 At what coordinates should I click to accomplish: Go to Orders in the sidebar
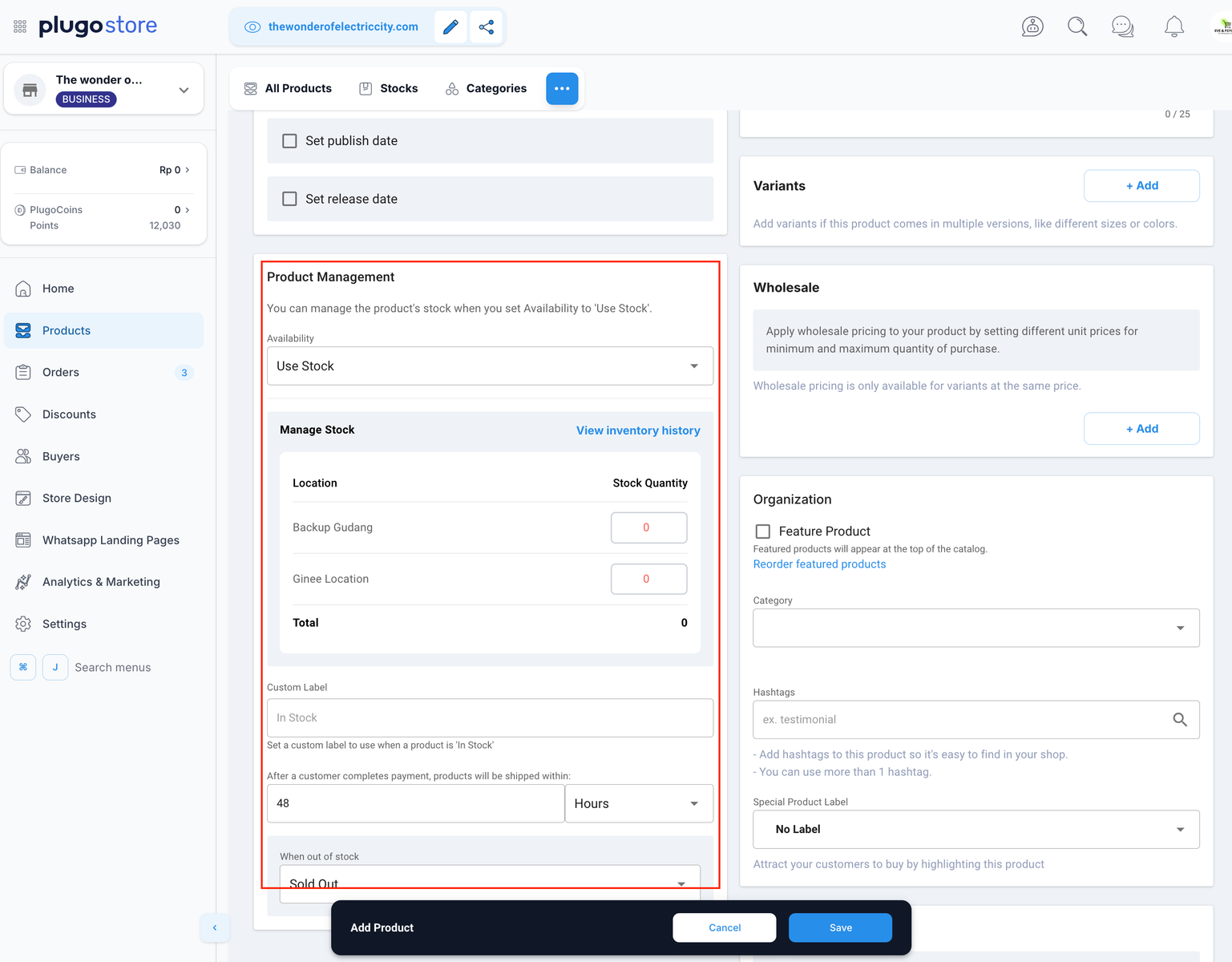(x=61, y=373)
